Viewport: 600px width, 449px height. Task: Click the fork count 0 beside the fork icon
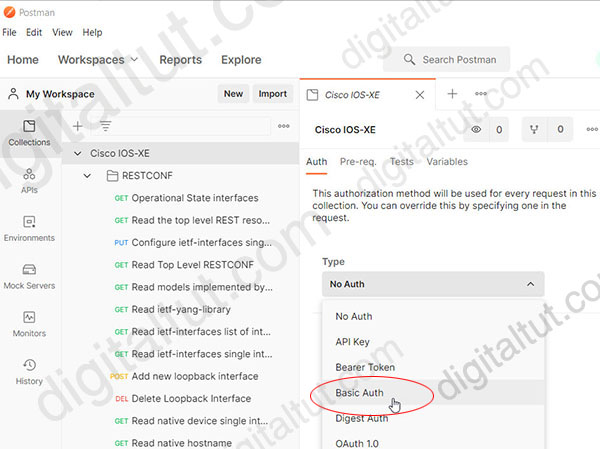[x=560, y=129]
